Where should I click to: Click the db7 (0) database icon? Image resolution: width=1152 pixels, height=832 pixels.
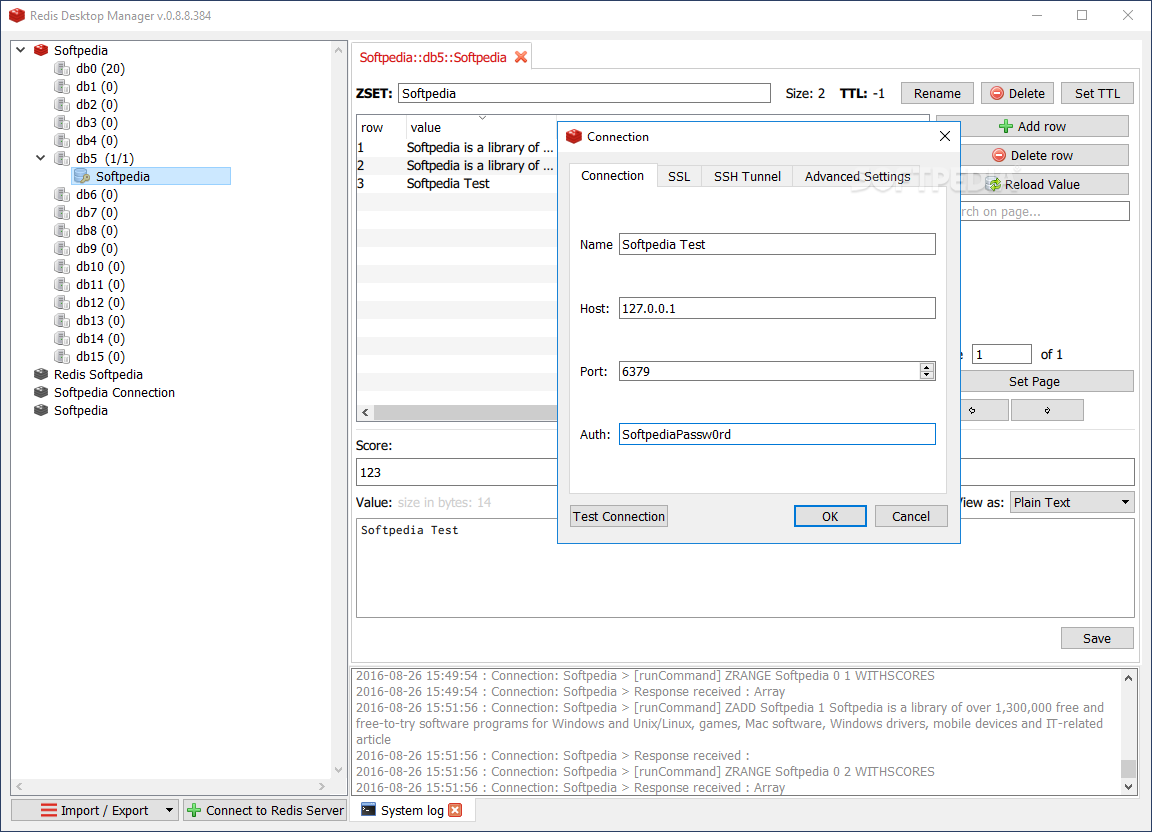pyautogui.click(x=62, y=212)
